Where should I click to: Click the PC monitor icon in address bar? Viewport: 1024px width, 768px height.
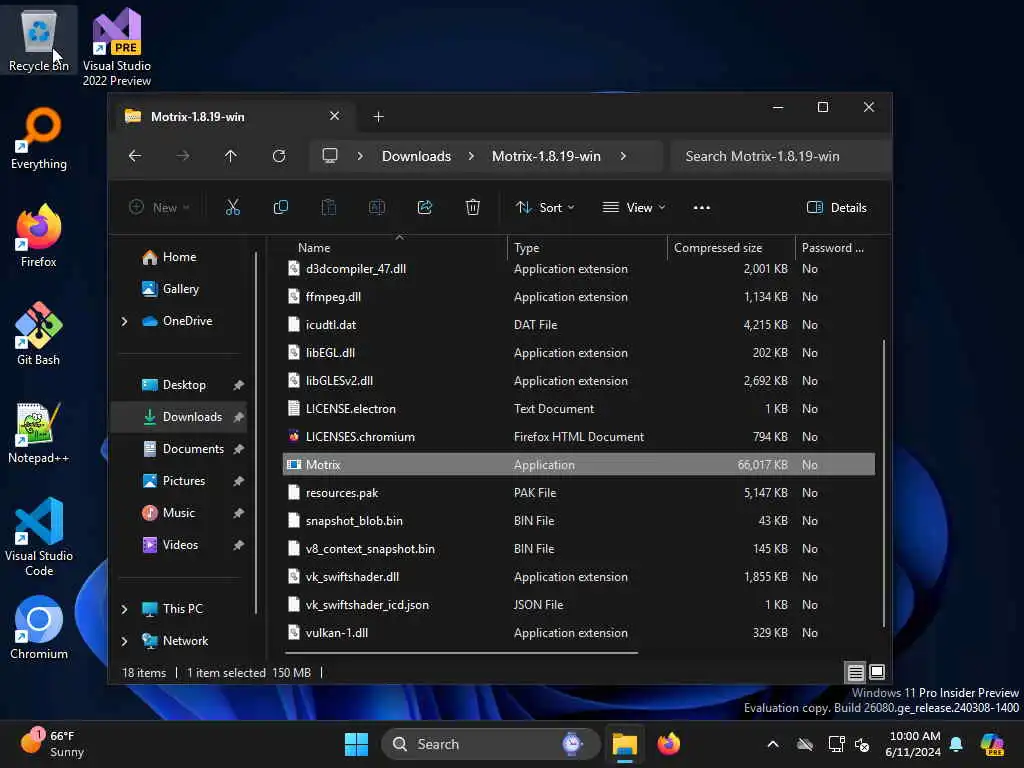(x=330, y=156)
